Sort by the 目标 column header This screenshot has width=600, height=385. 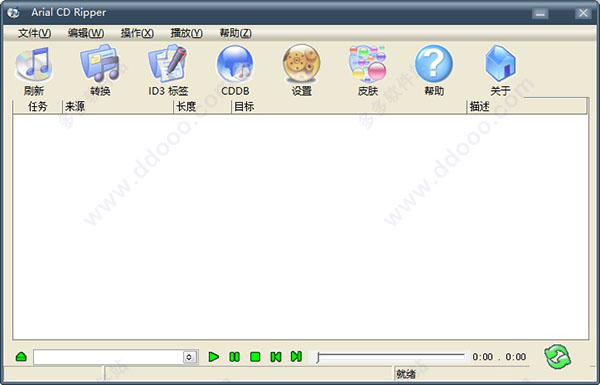(x=349, y=106)
